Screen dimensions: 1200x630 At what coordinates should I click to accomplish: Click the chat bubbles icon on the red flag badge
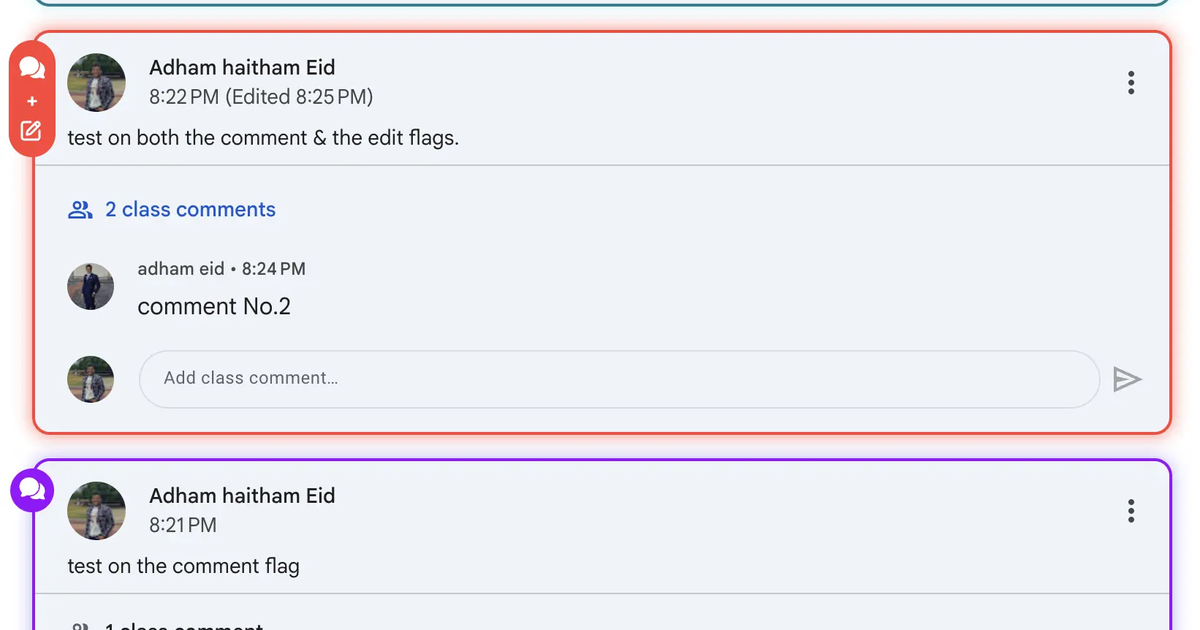(31, 68)
